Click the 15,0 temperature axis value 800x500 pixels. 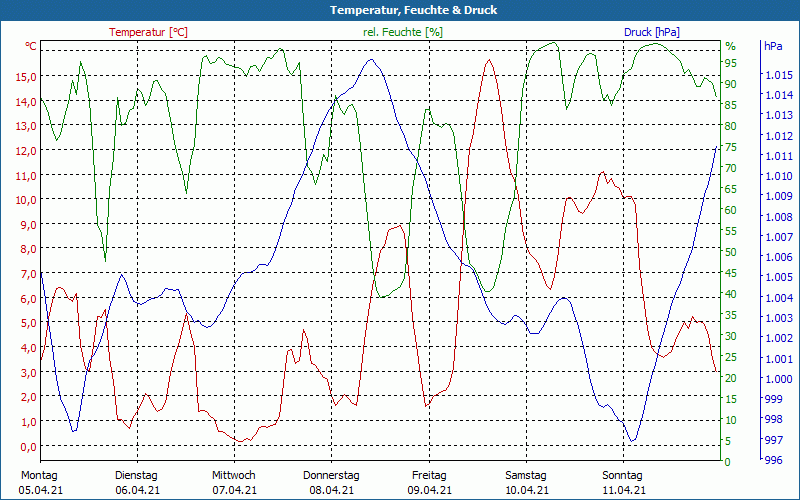pos(27,76)
